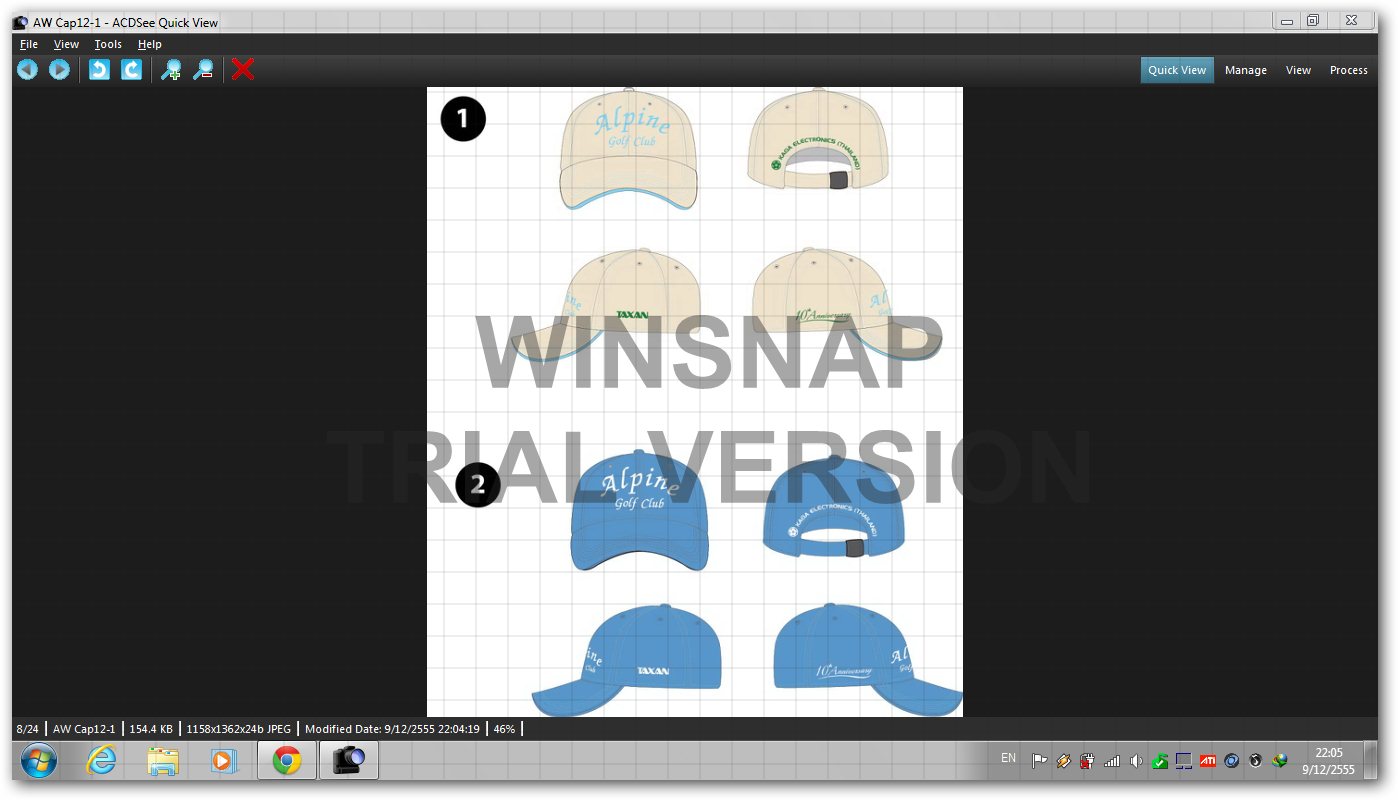
Task: Switch to Process mode
Action: point(1348,70)
